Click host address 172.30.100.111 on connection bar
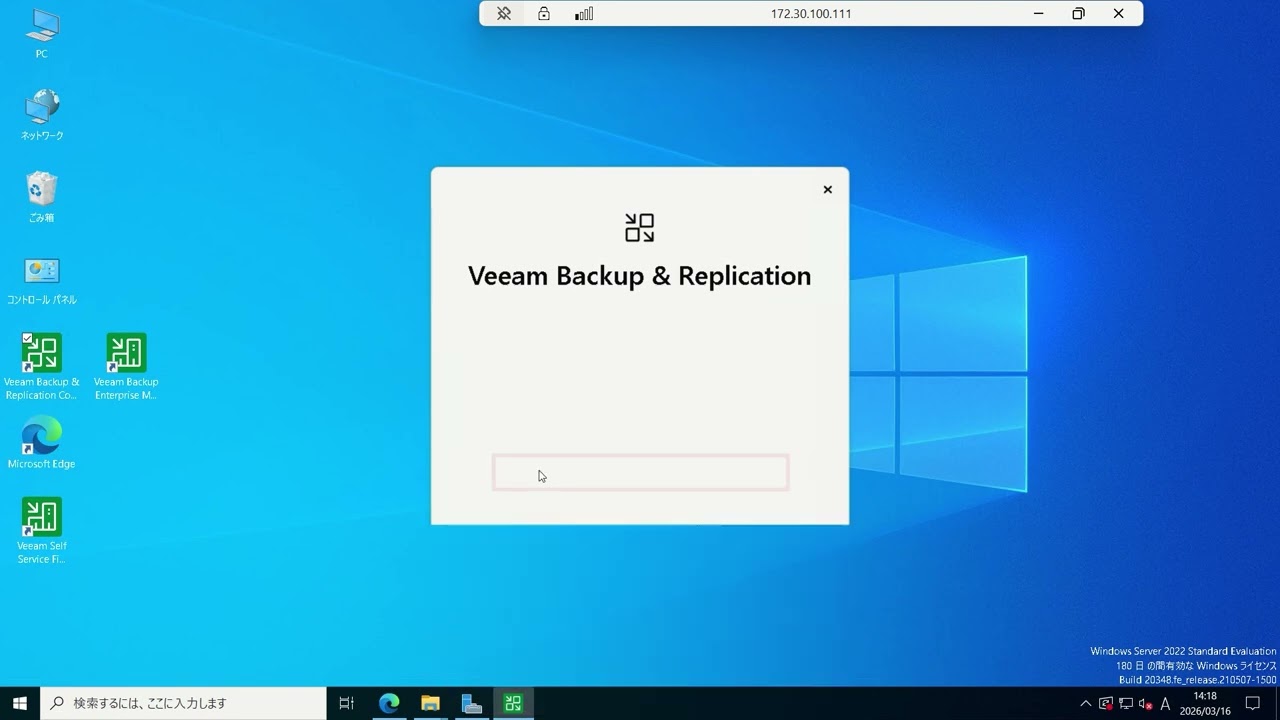Screen dimensions: 1280x720 point(811,14)
